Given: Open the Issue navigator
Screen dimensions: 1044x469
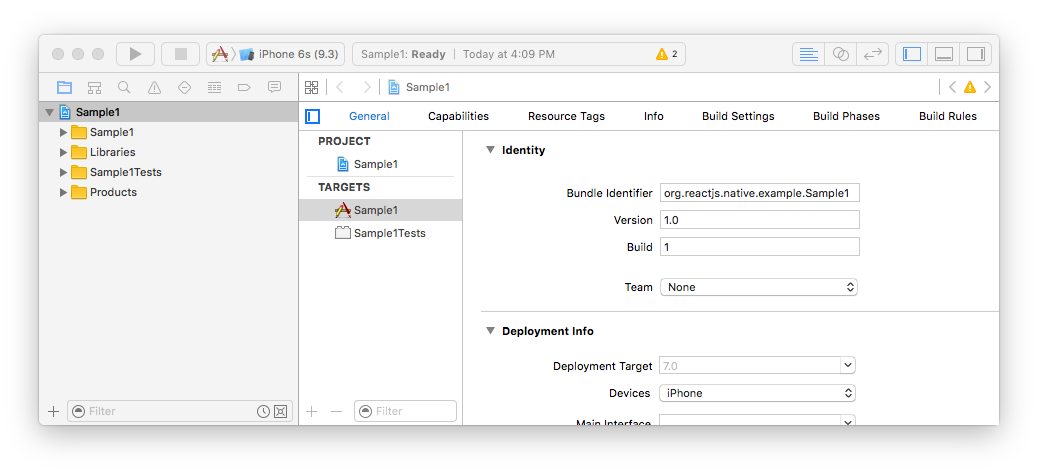Looking at the screenshot, I should coord(154,87).
